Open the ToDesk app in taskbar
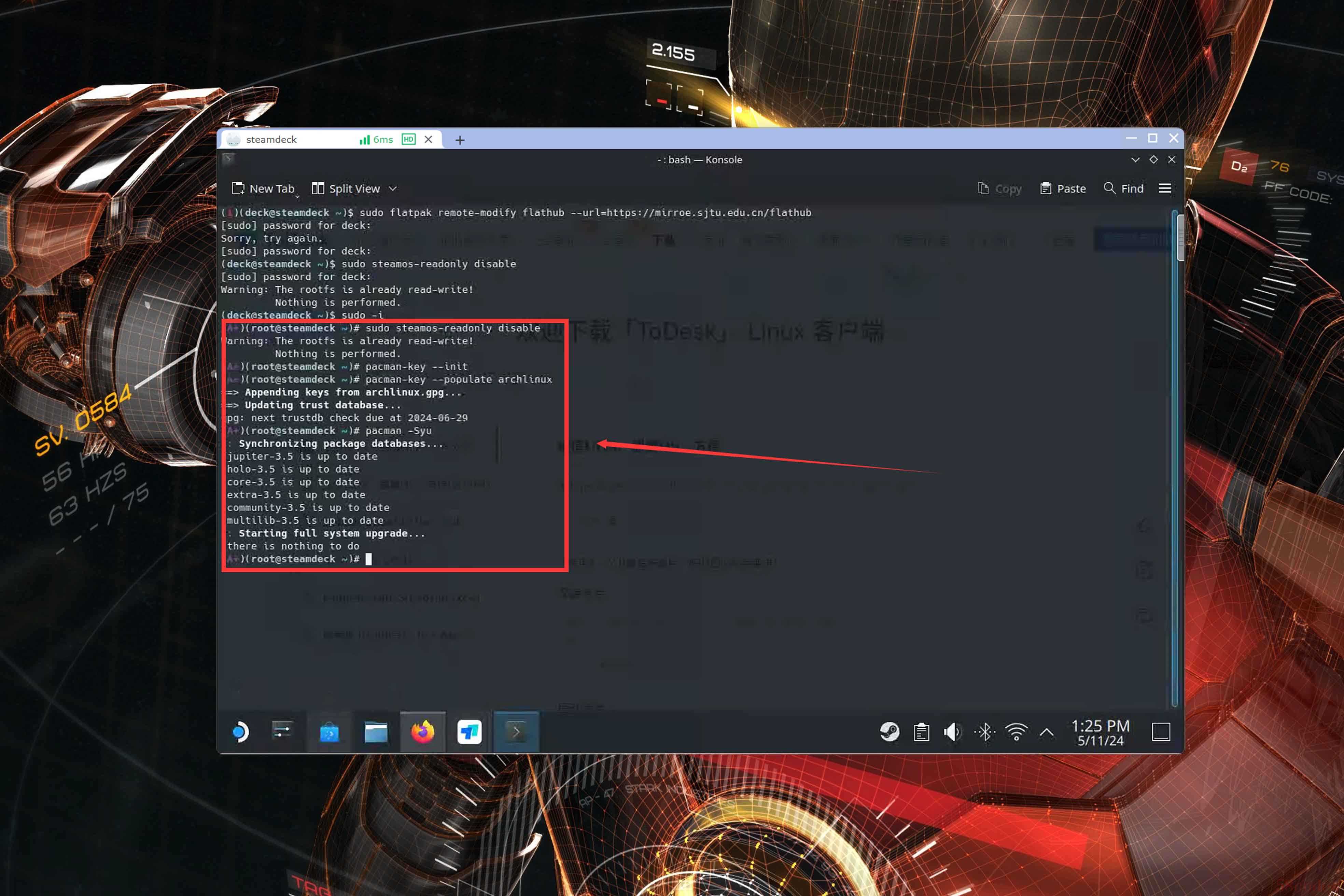This screenshot has width=1344, height=896. click(x=470, y=731)
